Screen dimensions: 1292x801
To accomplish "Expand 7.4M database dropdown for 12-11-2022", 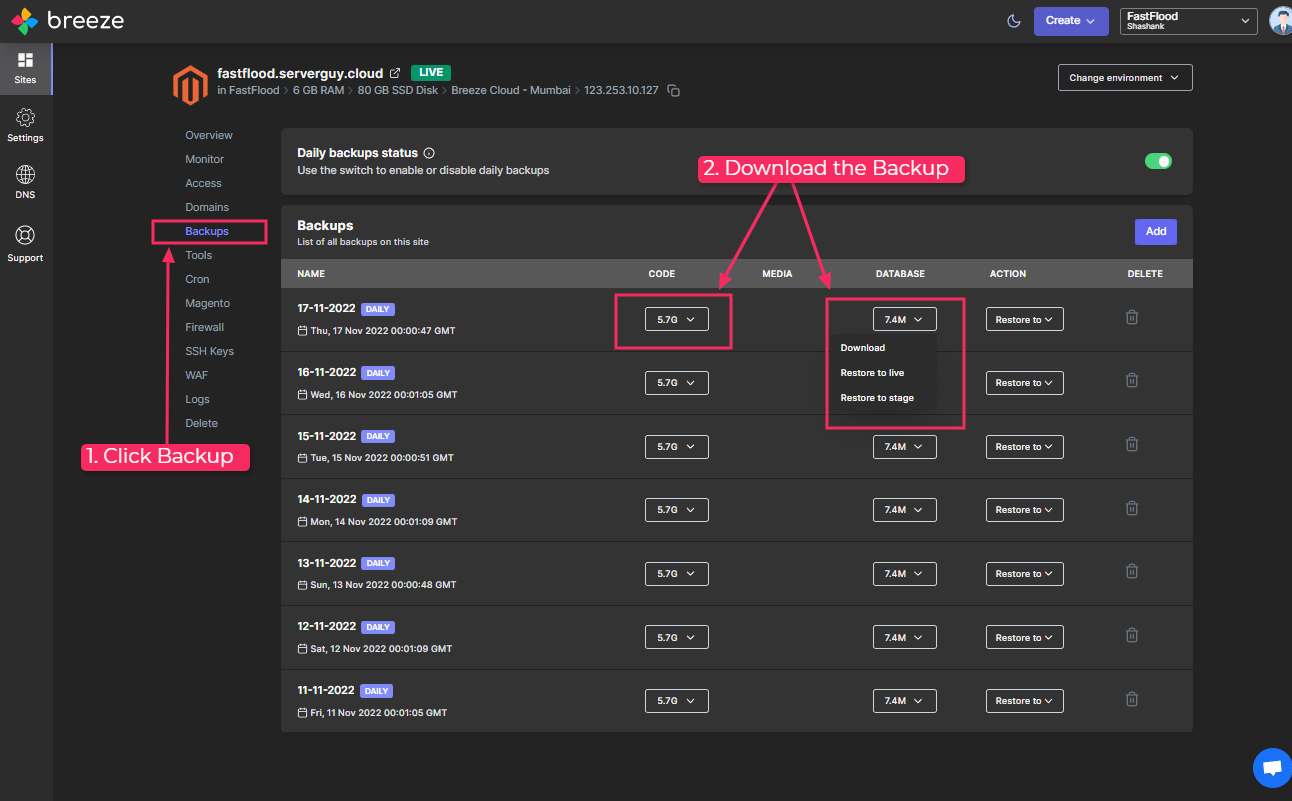I will click(905, 637).
